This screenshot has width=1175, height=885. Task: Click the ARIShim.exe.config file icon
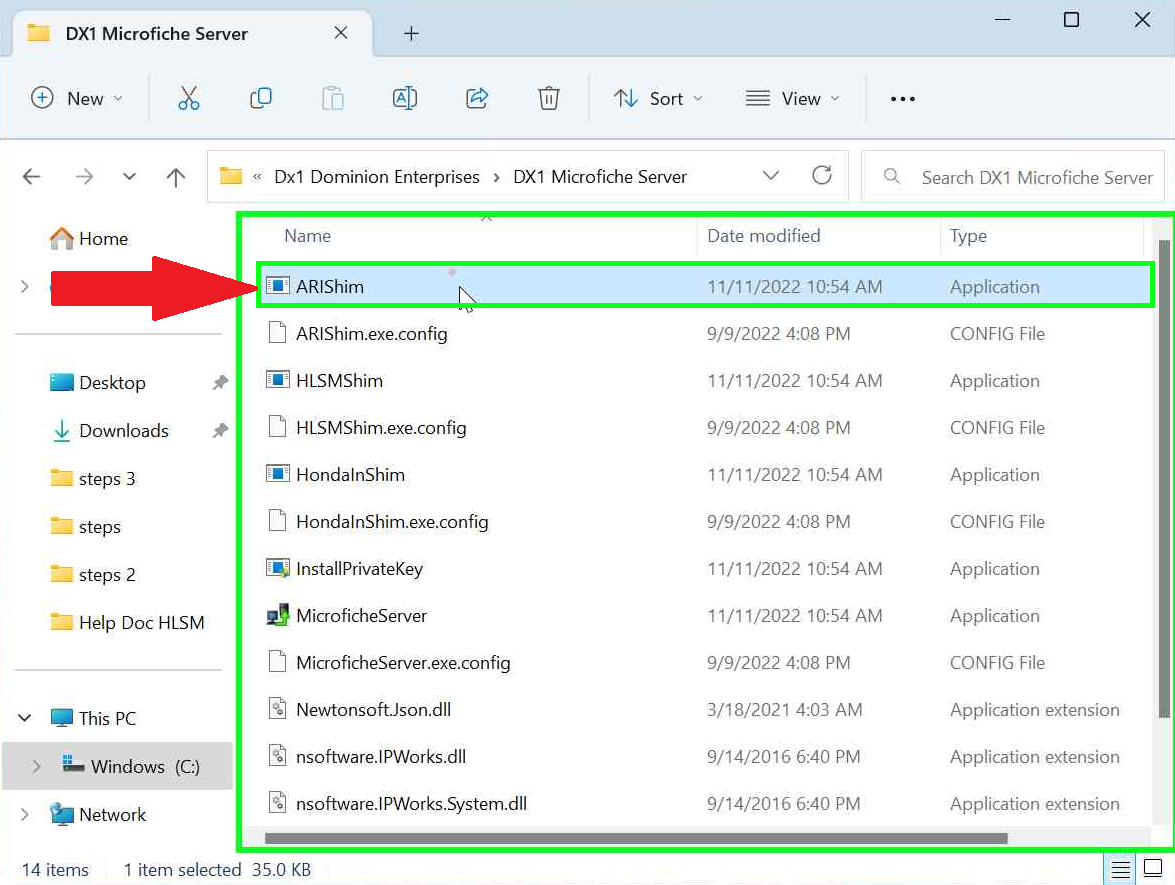[278, 333]
